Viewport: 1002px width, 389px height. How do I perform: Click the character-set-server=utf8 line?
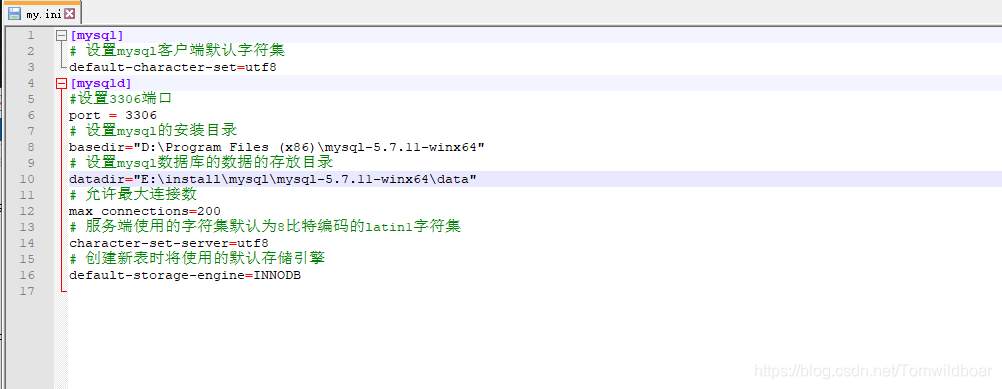pos(169,243)
